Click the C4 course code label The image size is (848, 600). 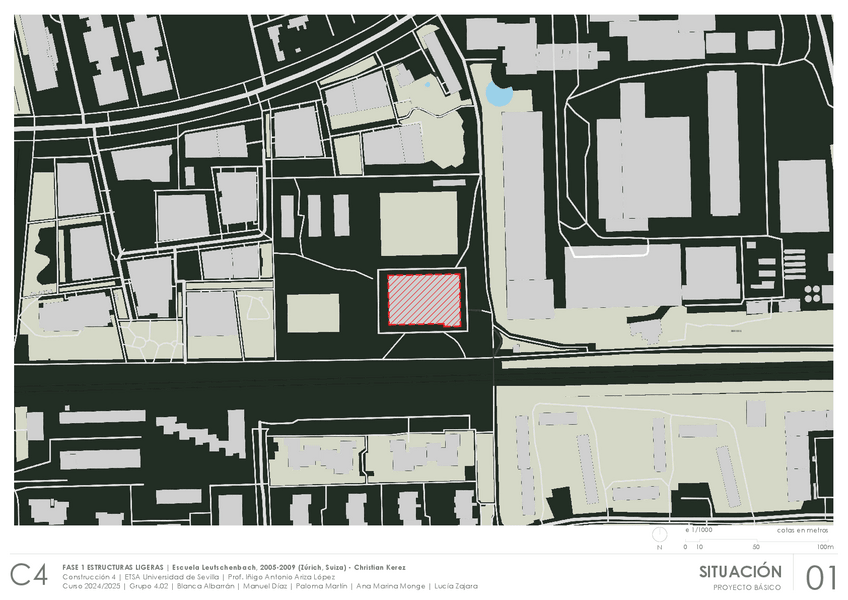(x=29, y=575)
